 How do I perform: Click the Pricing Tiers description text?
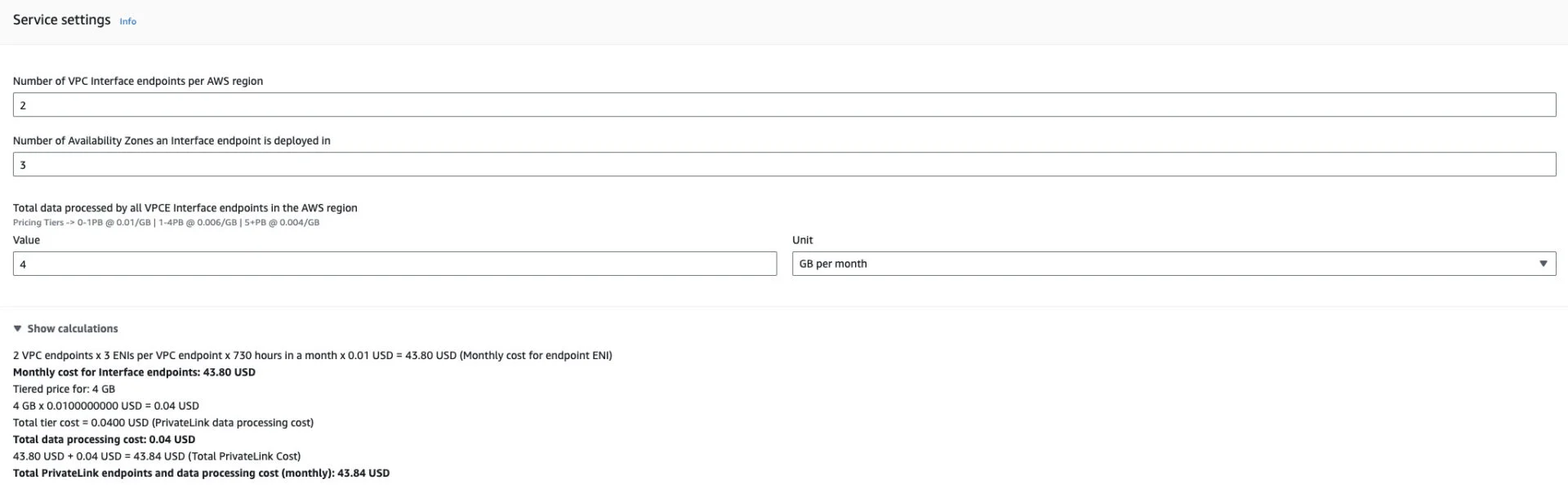tap(166, 223)
